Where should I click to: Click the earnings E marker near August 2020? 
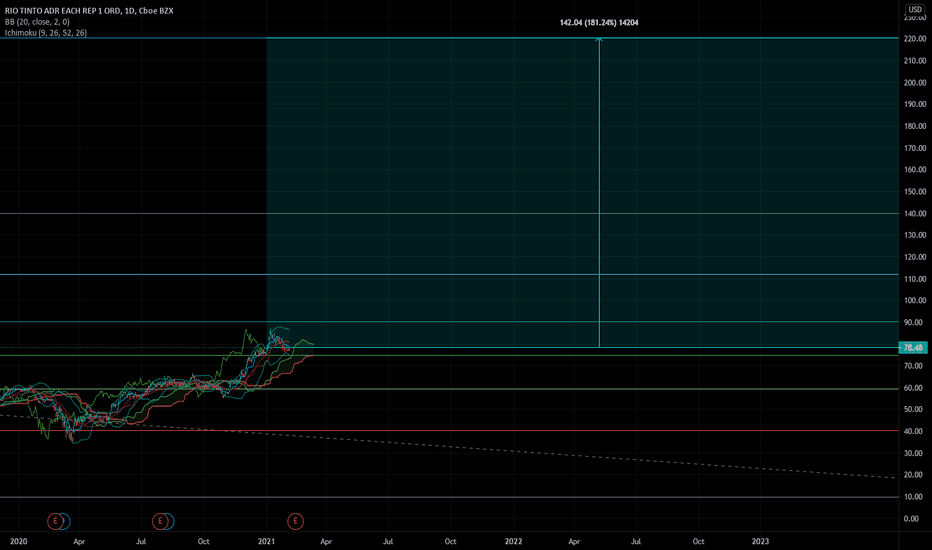click(x=160, y=521)
